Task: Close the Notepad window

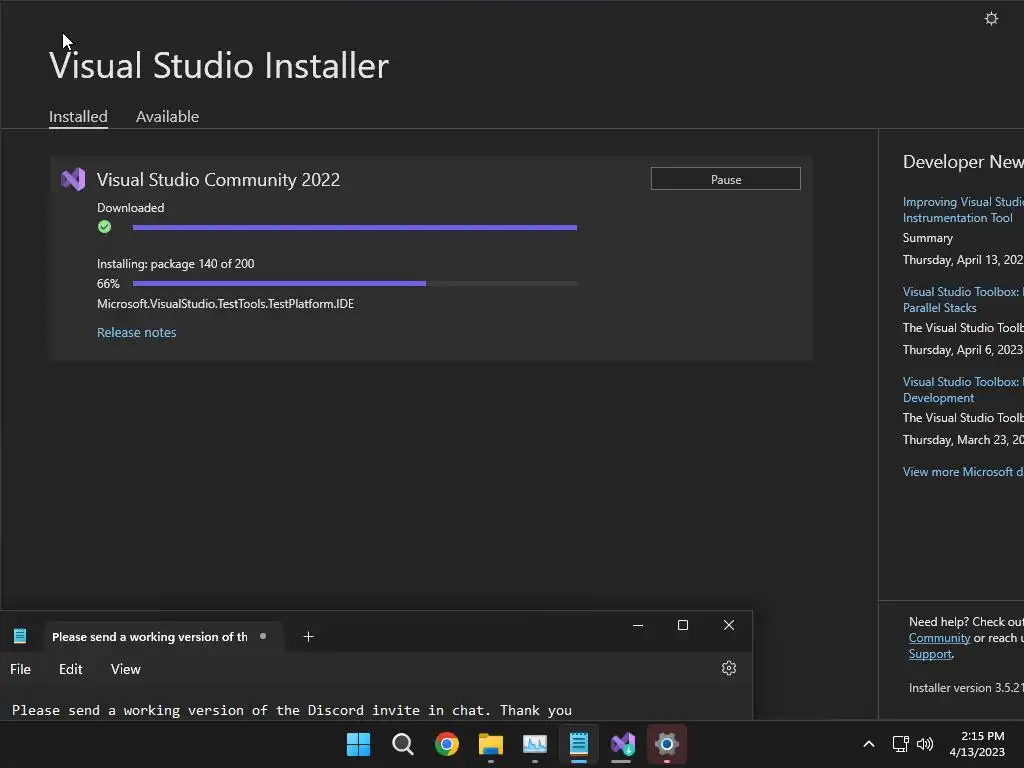Action: tap(729, 625)
